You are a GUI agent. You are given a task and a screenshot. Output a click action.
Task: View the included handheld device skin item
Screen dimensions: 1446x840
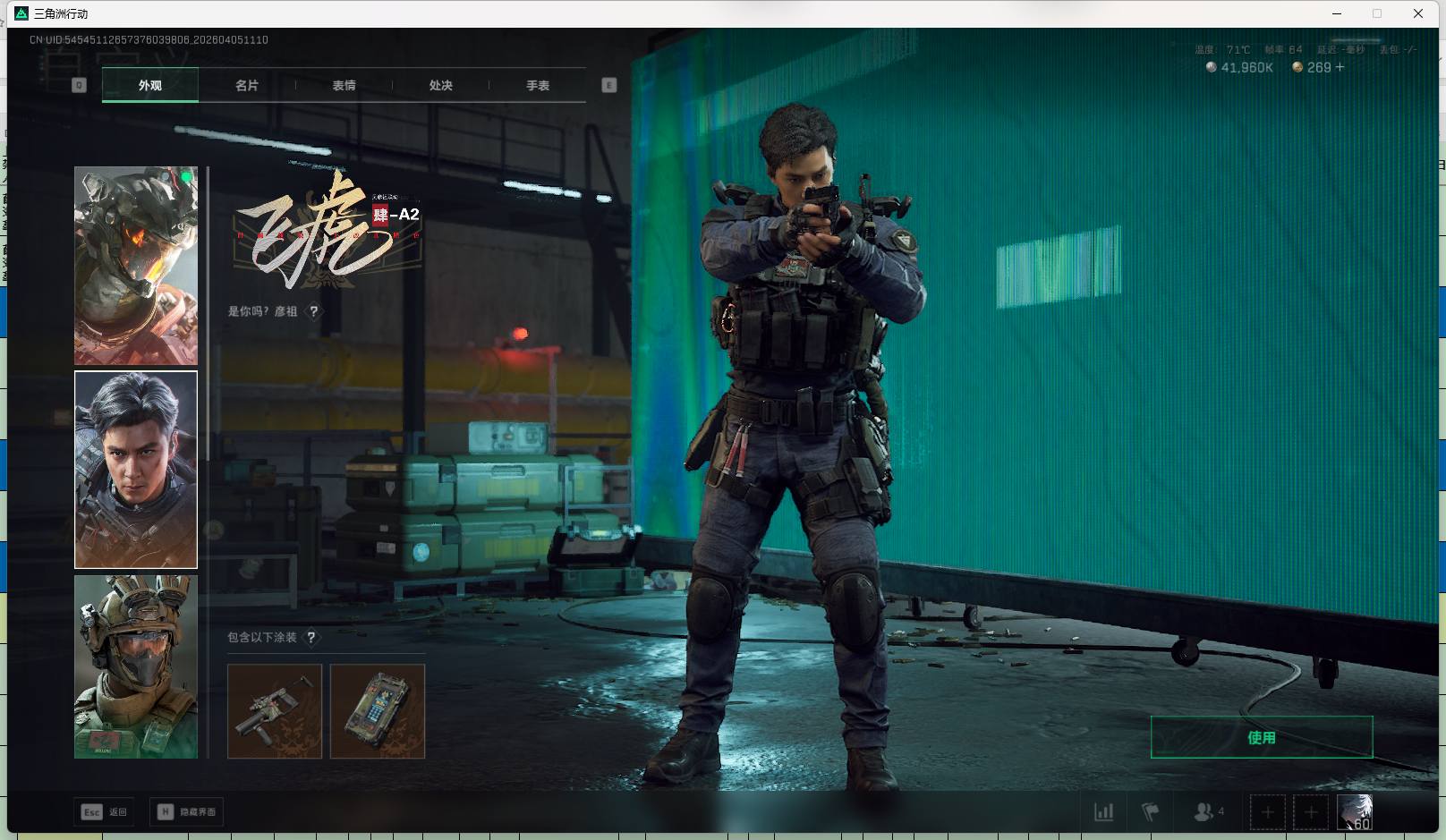point(378,711)
